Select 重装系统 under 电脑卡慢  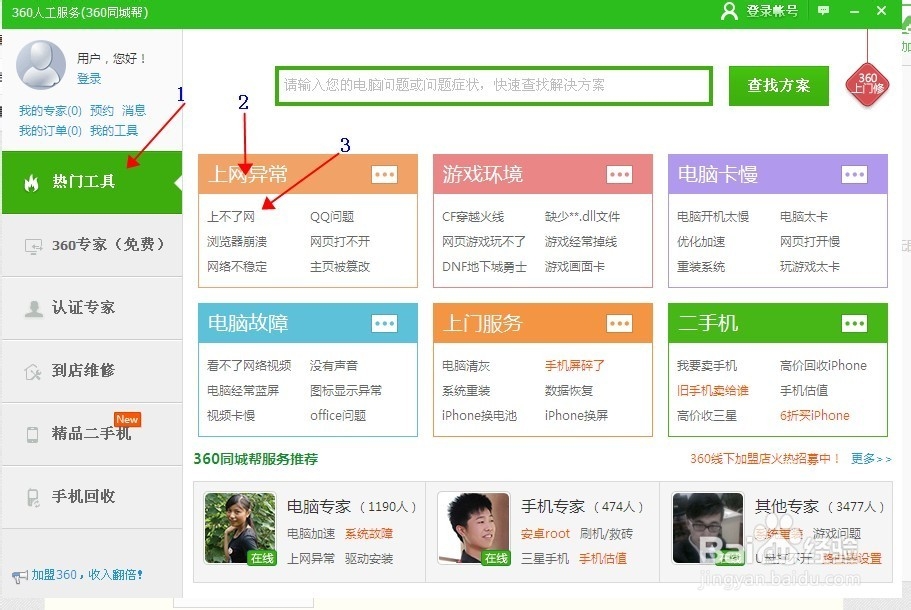pyautogui.click(x=701, y=267)
